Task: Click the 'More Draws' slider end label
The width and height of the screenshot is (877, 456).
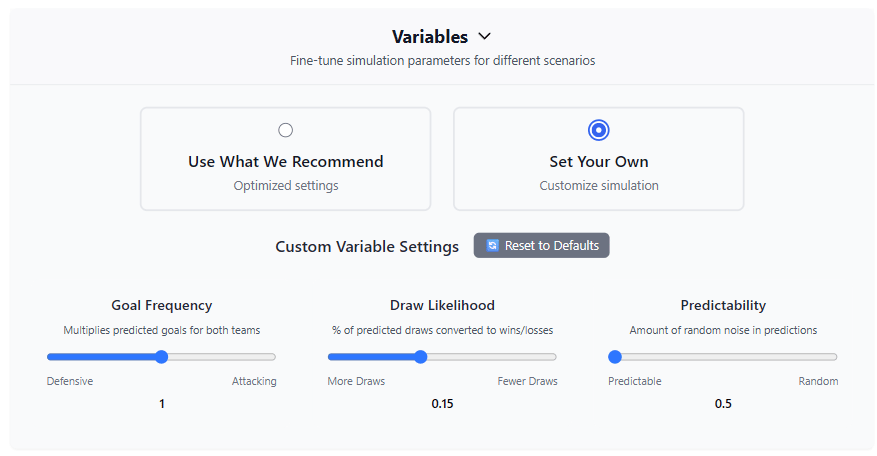Action: (356, 381)
